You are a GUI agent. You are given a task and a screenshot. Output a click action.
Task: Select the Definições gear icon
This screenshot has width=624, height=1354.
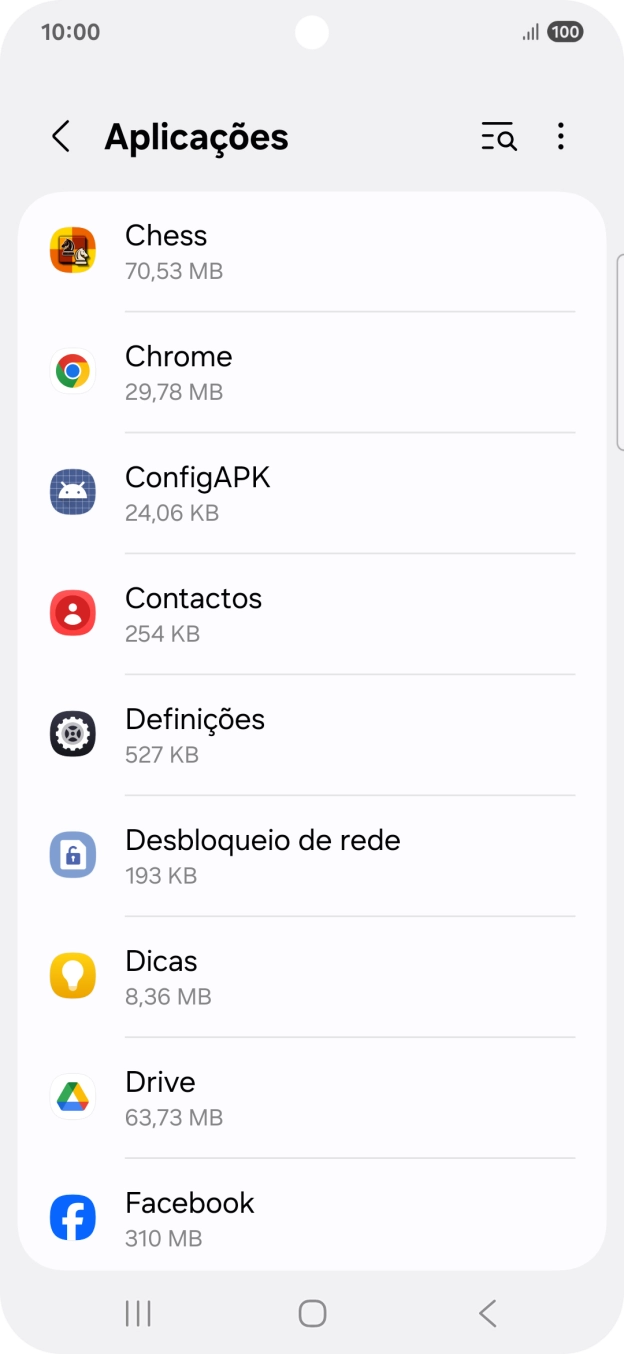point(72,734)
